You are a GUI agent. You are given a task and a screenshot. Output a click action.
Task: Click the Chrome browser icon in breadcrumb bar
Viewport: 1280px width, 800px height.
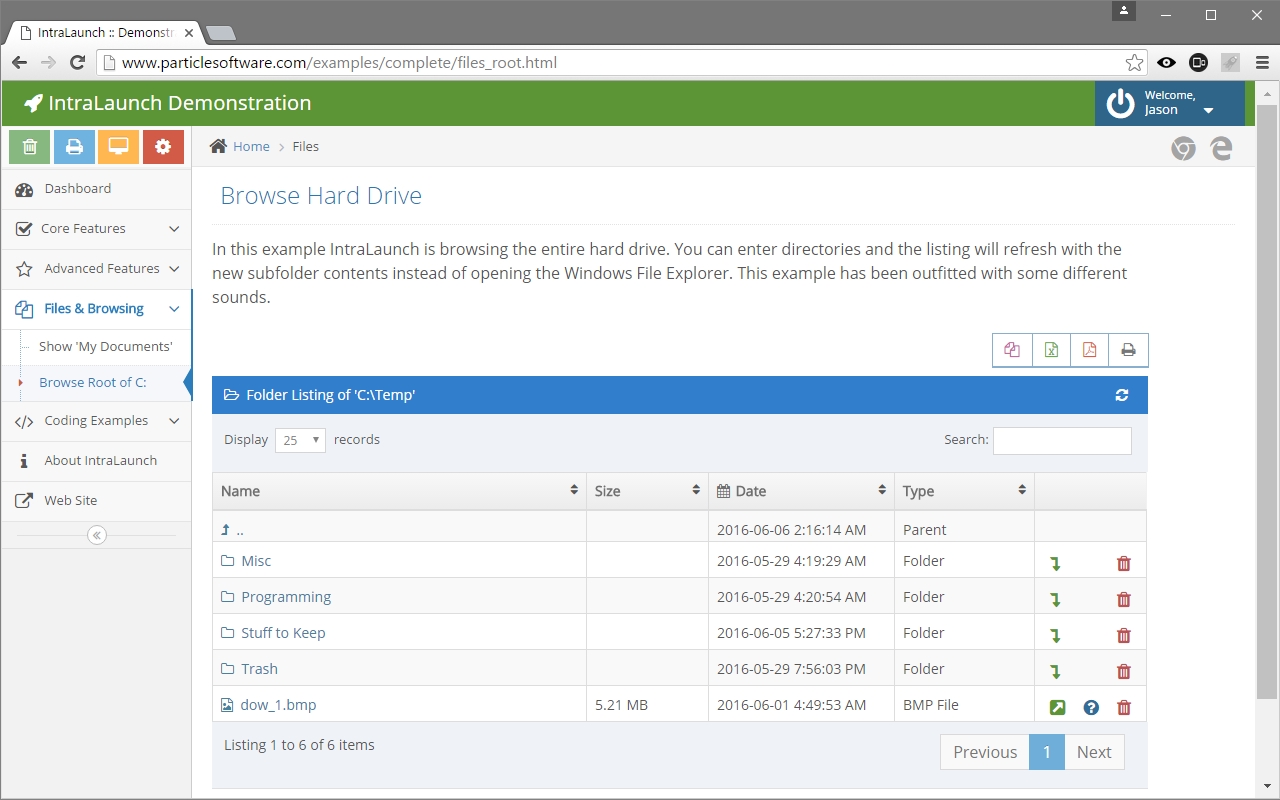pos(1183,149)
